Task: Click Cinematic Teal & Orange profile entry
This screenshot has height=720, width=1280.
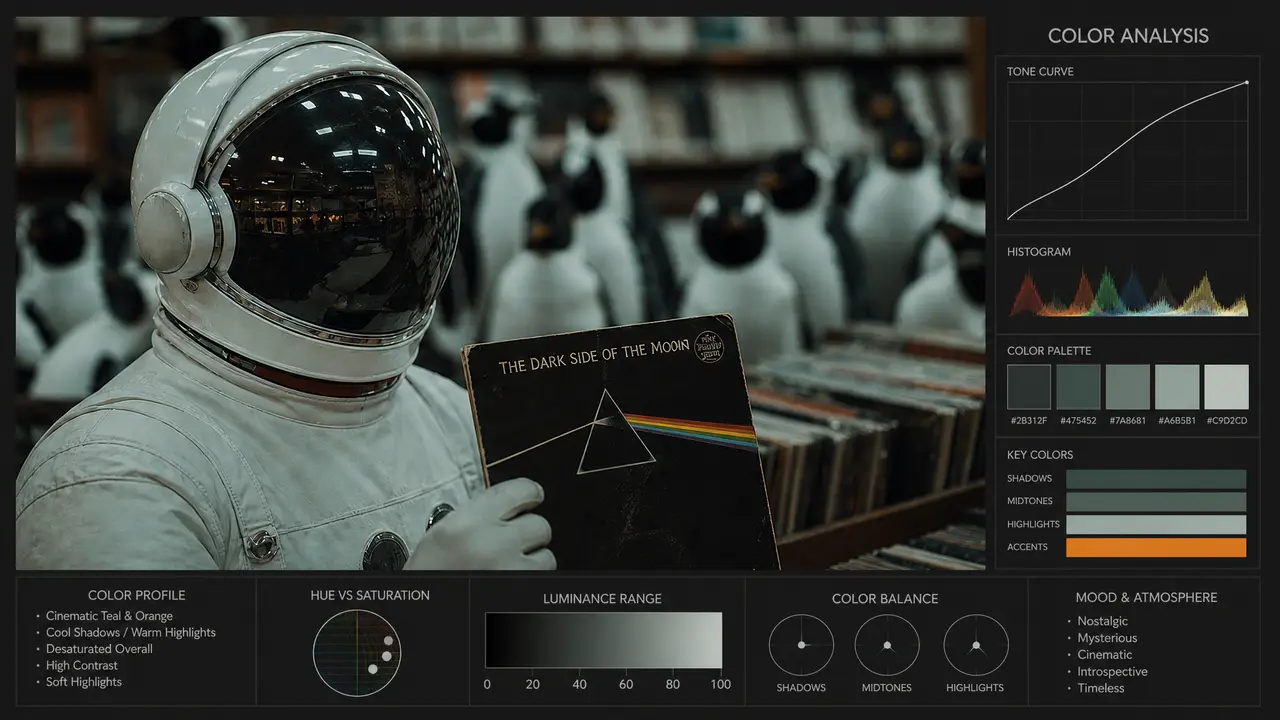Action: click(x=109, y=616)
